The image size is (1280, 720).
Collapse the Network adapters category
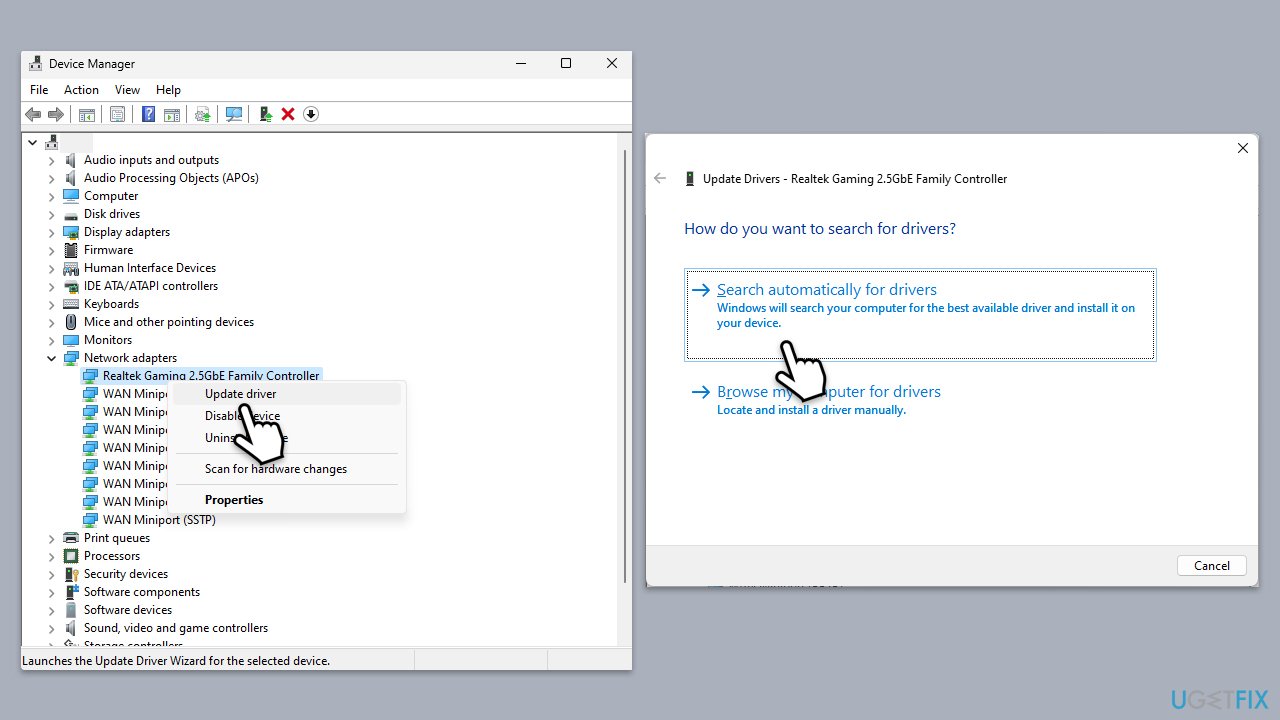click(x=52, y=358)
